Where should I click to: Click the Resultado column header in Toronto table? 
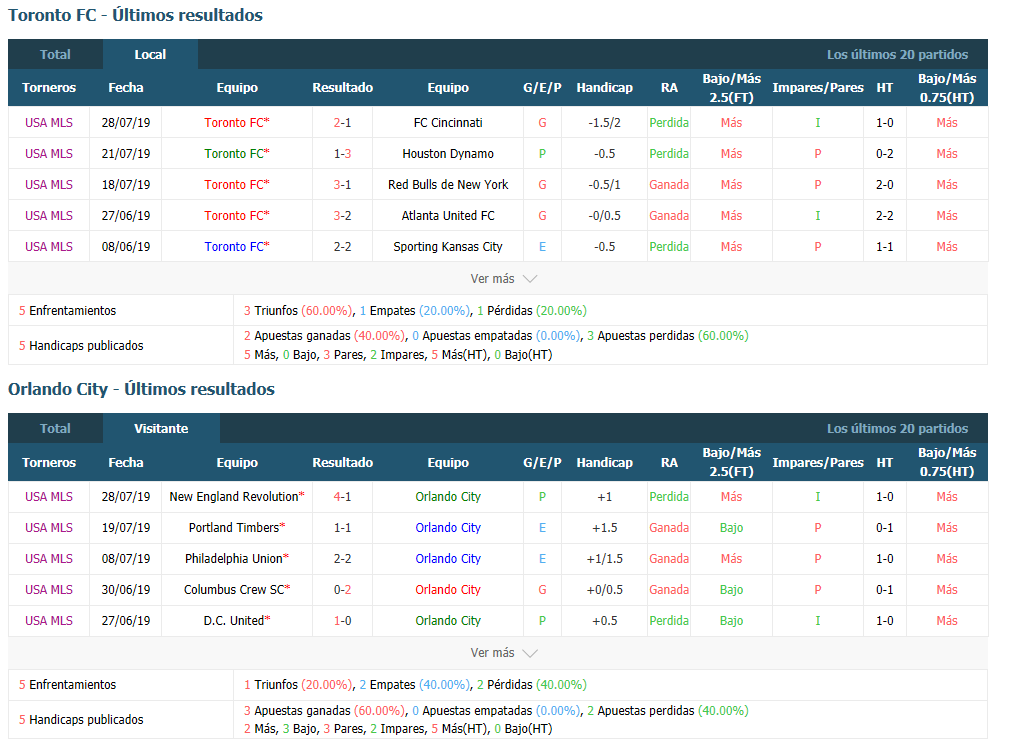[x=342, y=88]
